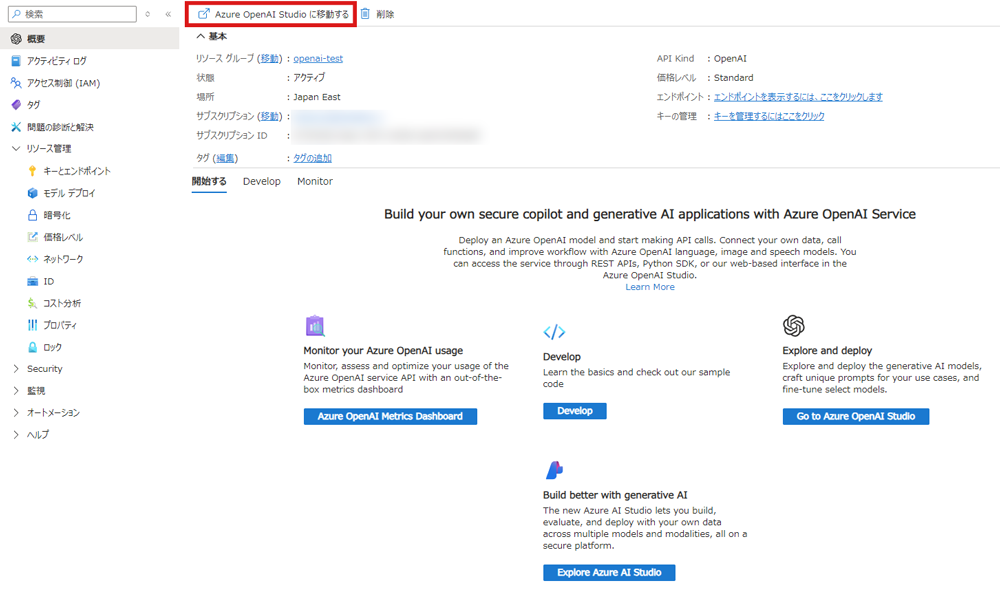Click the 編集 link beside タグ
The image size is (1000, 602).
225,158
